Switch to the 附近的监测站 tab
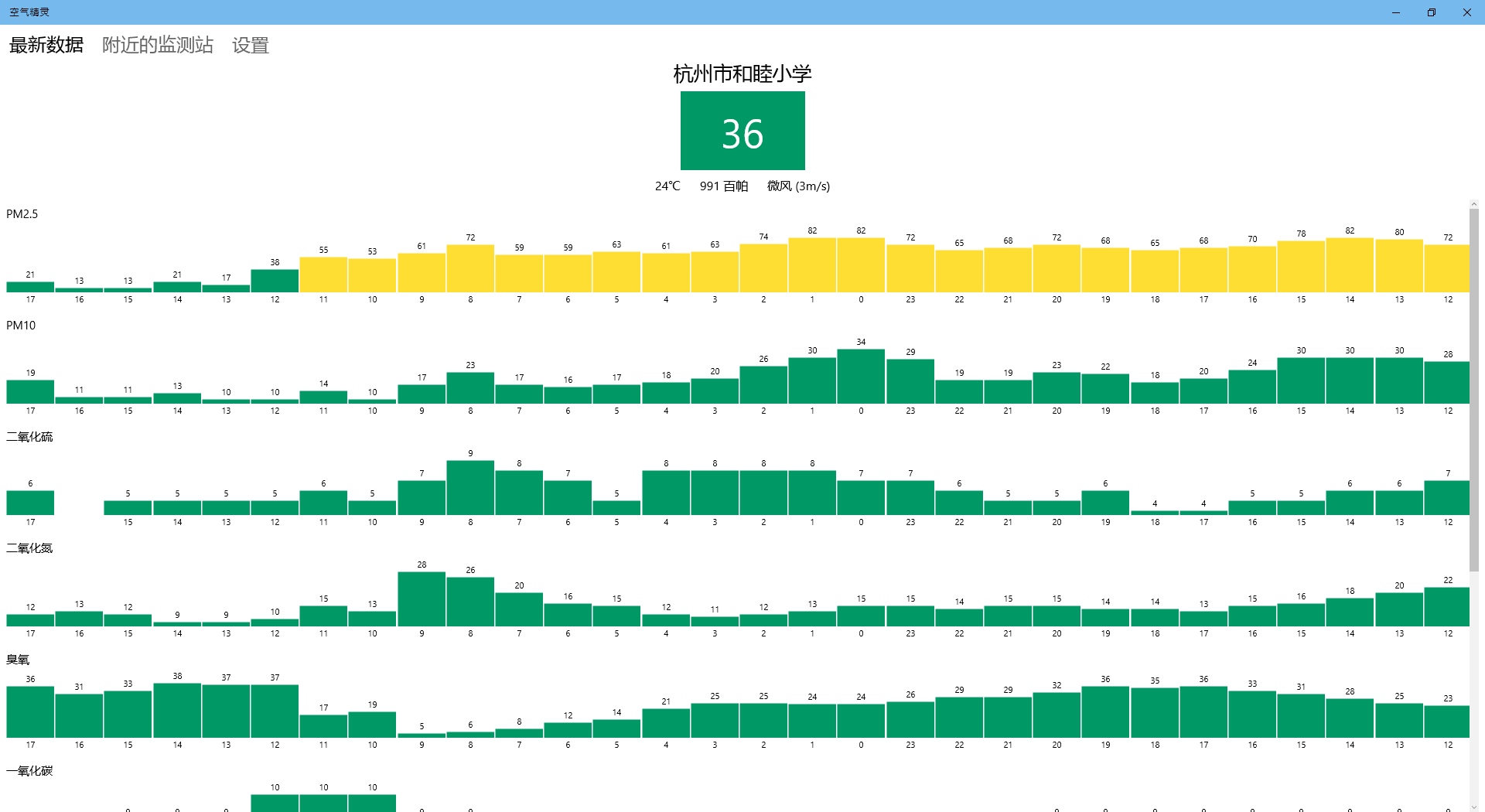1485x812 pixels. tap(158, 46)
